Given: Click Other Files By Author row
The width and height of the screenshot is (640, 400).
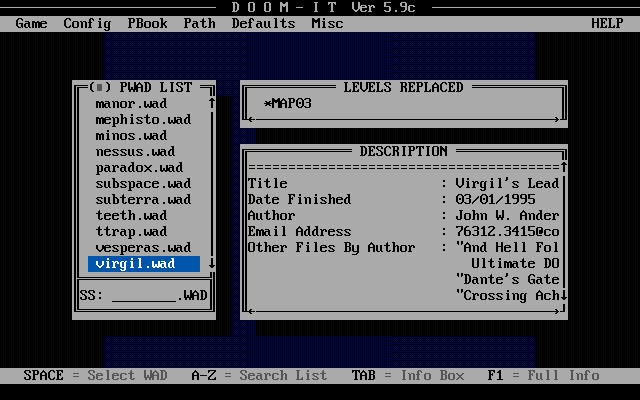Looking at the screenshot, I should coord(404,247).
